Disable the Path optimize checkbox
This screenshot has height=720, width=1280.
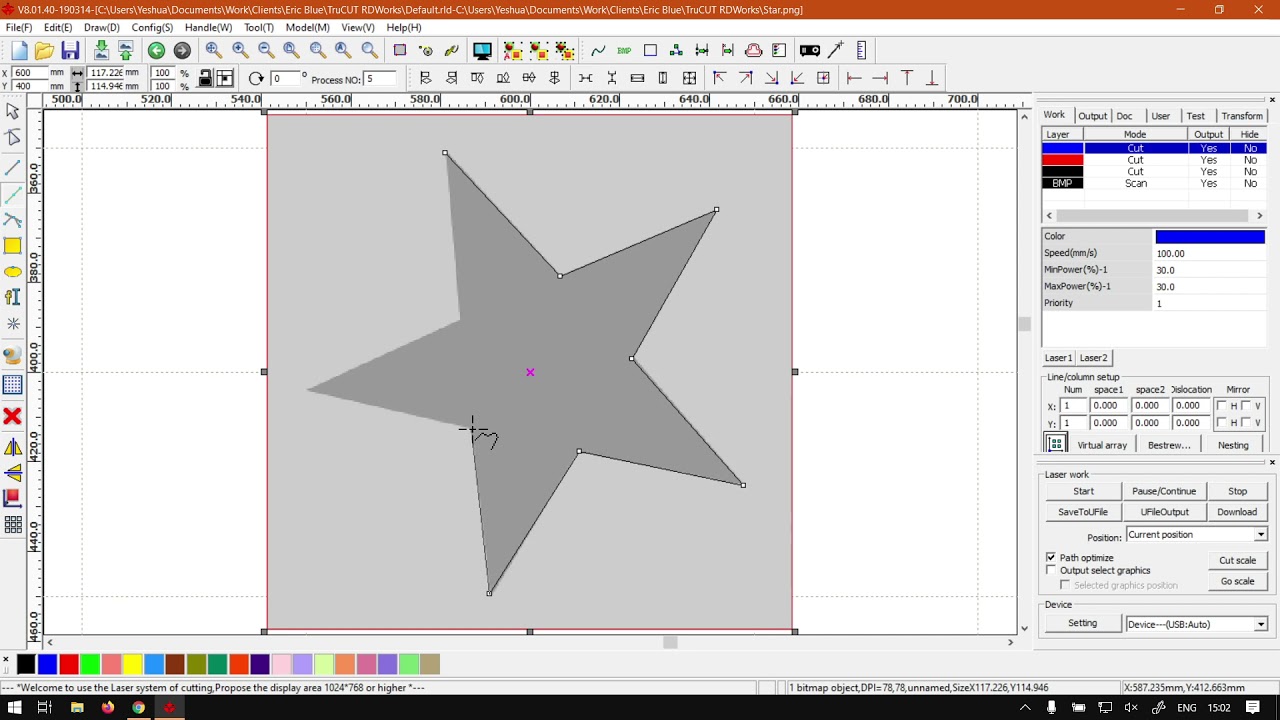1051,557
